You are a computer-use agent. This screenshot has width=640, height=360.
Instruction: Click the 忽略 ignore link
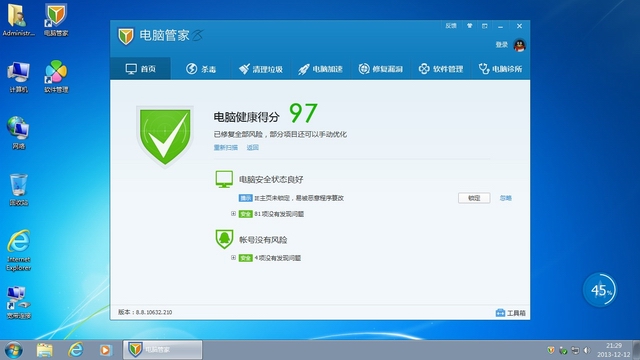[x=506, y=198]
